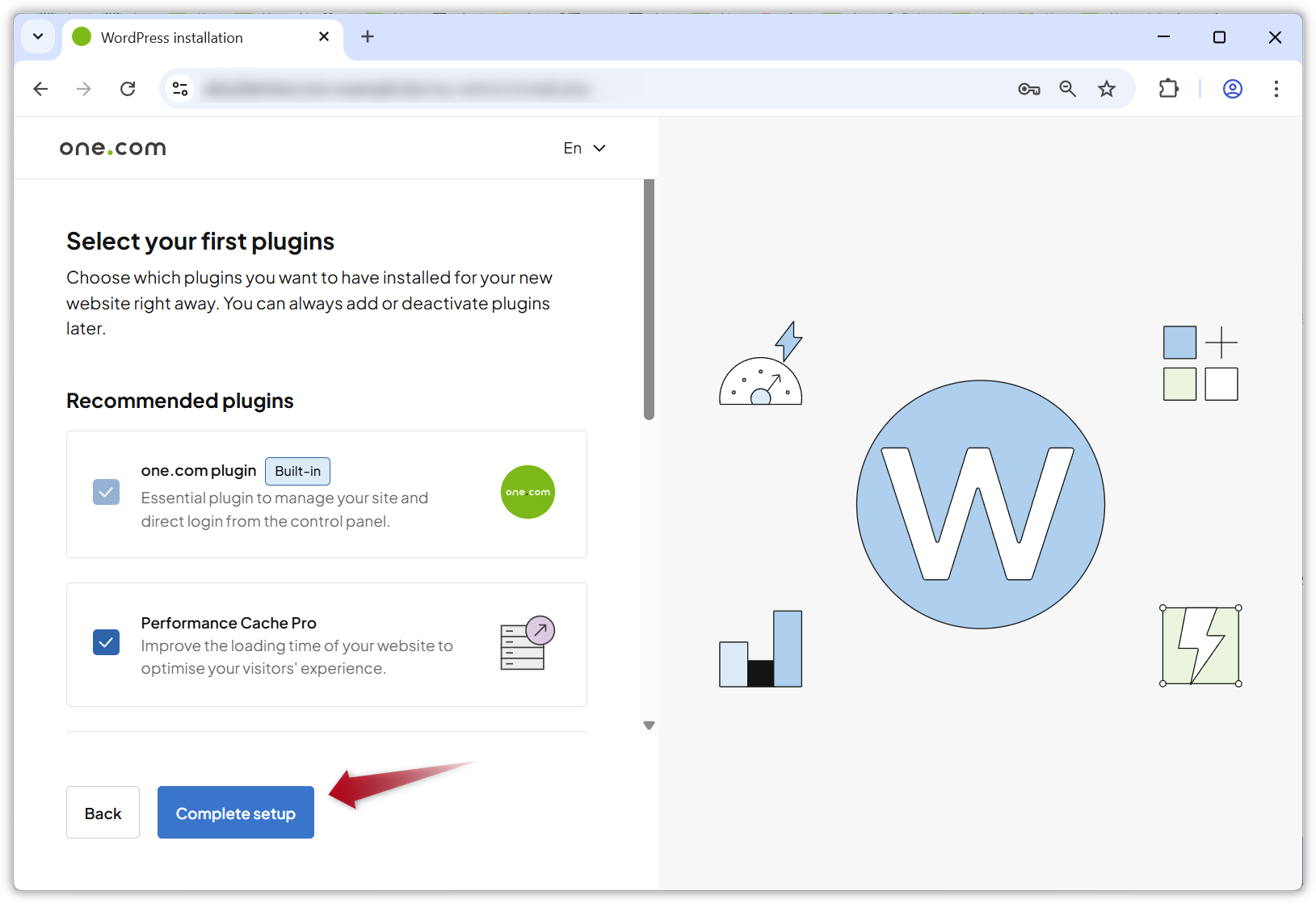
Task: Click the site information icon in address bar
Action: [179, 89]
